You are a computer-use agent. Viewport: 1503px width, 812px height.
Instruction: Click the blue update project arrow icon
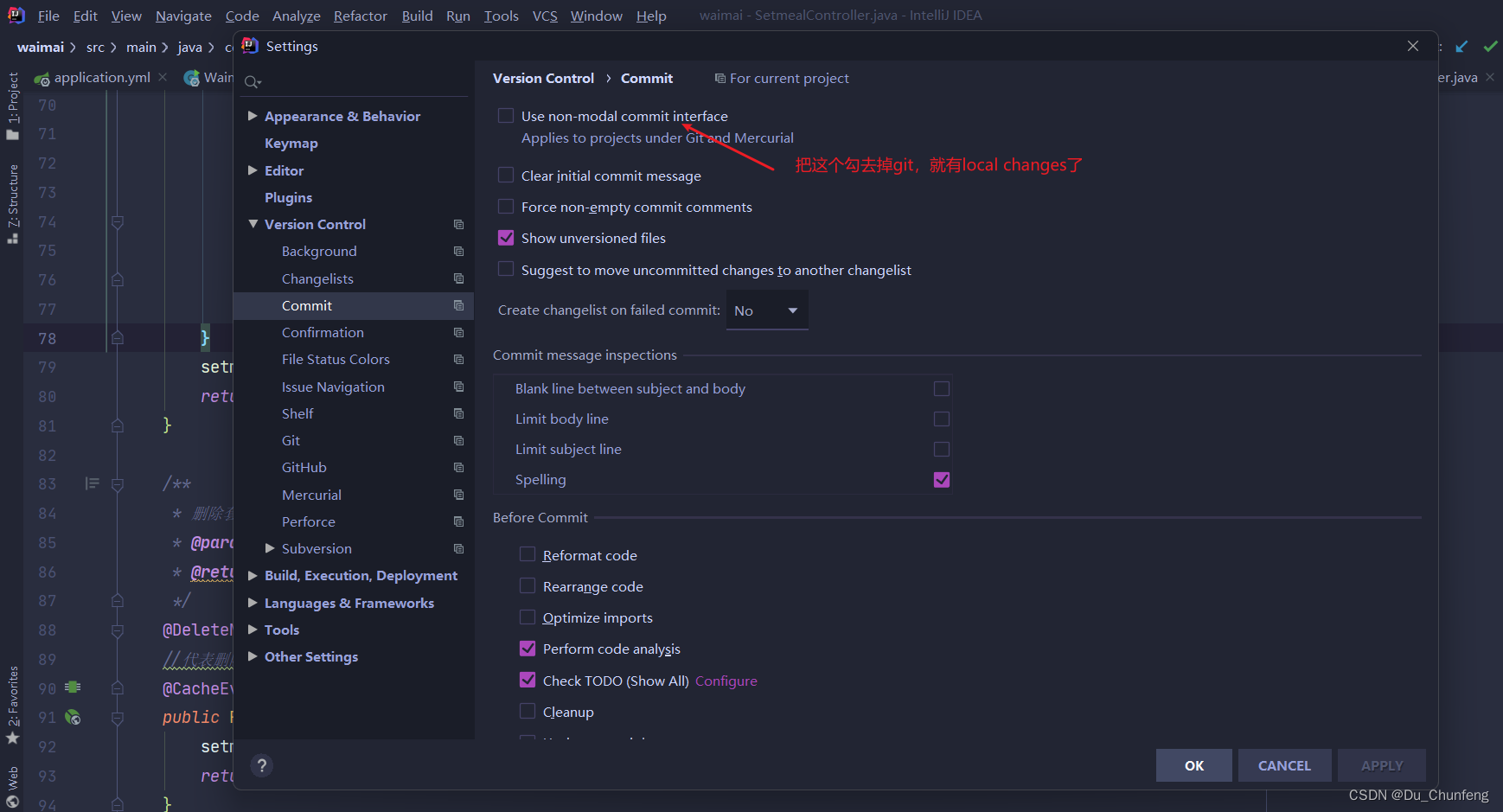point(1461,47)
